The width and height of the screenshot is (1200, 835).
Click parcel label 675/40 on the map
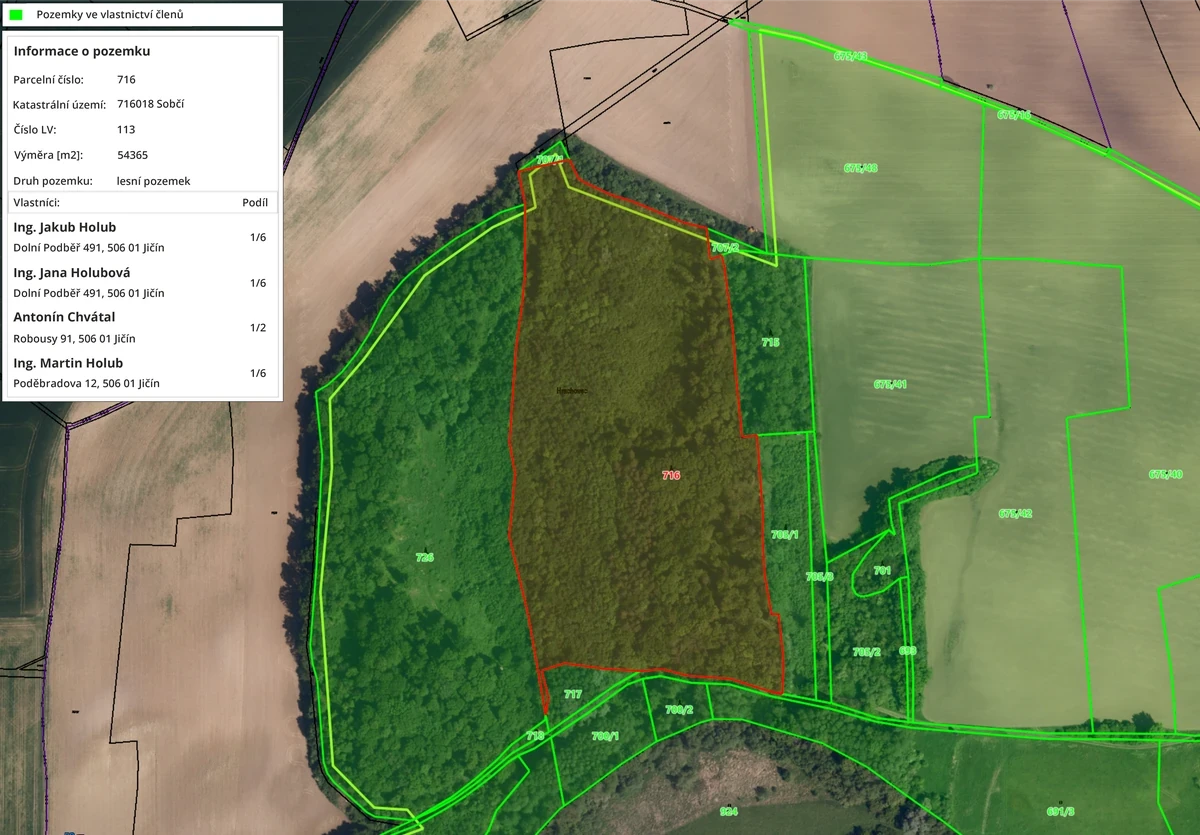coord(1165,474)
